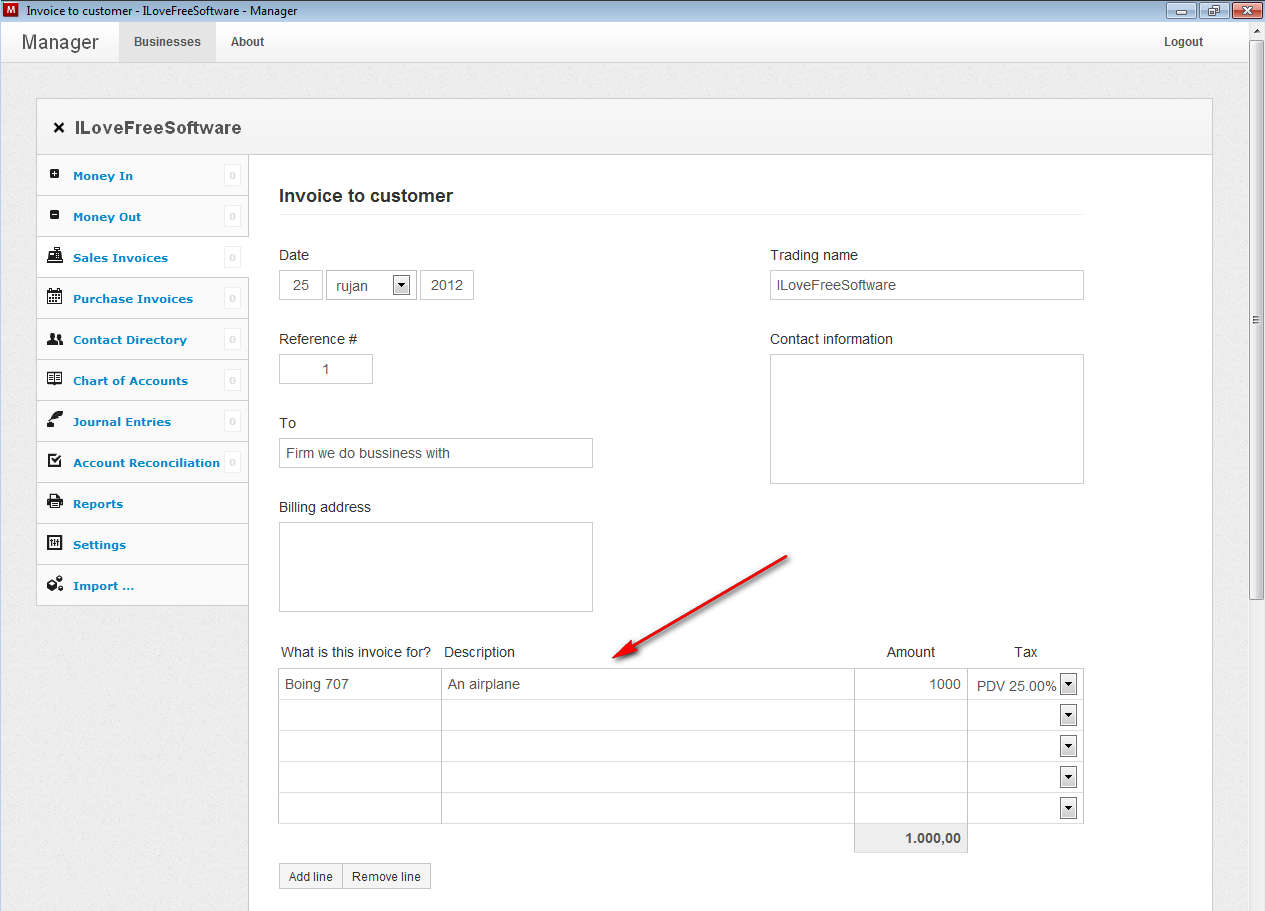Click the Billing address text area
The image size is (1265, 911).
click(435, 566)
